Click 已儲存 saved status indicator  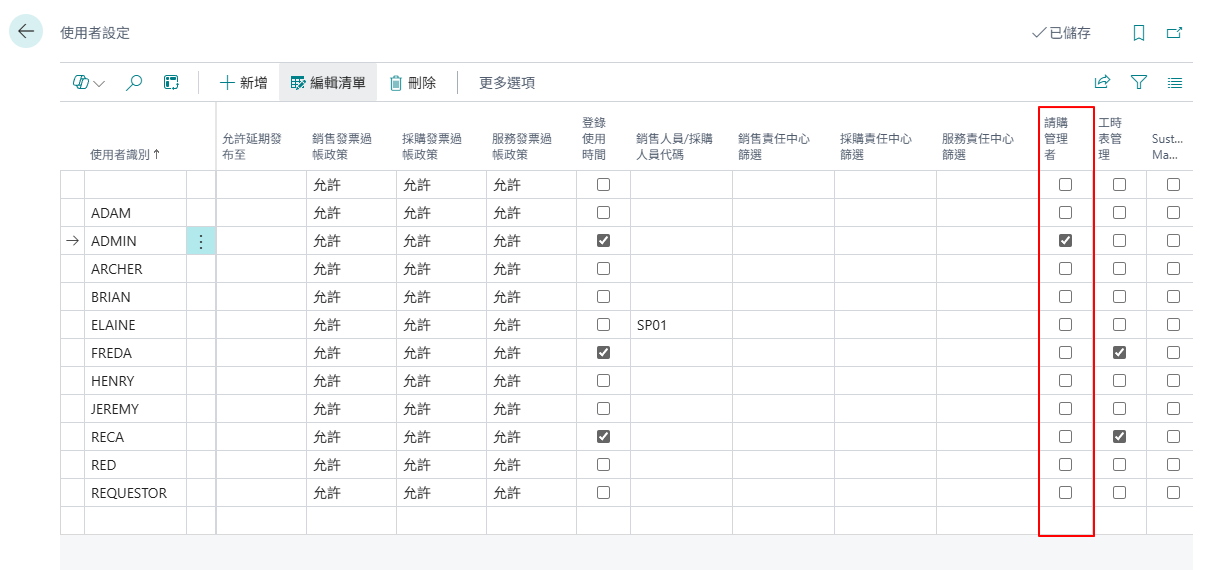(1061, 33)
